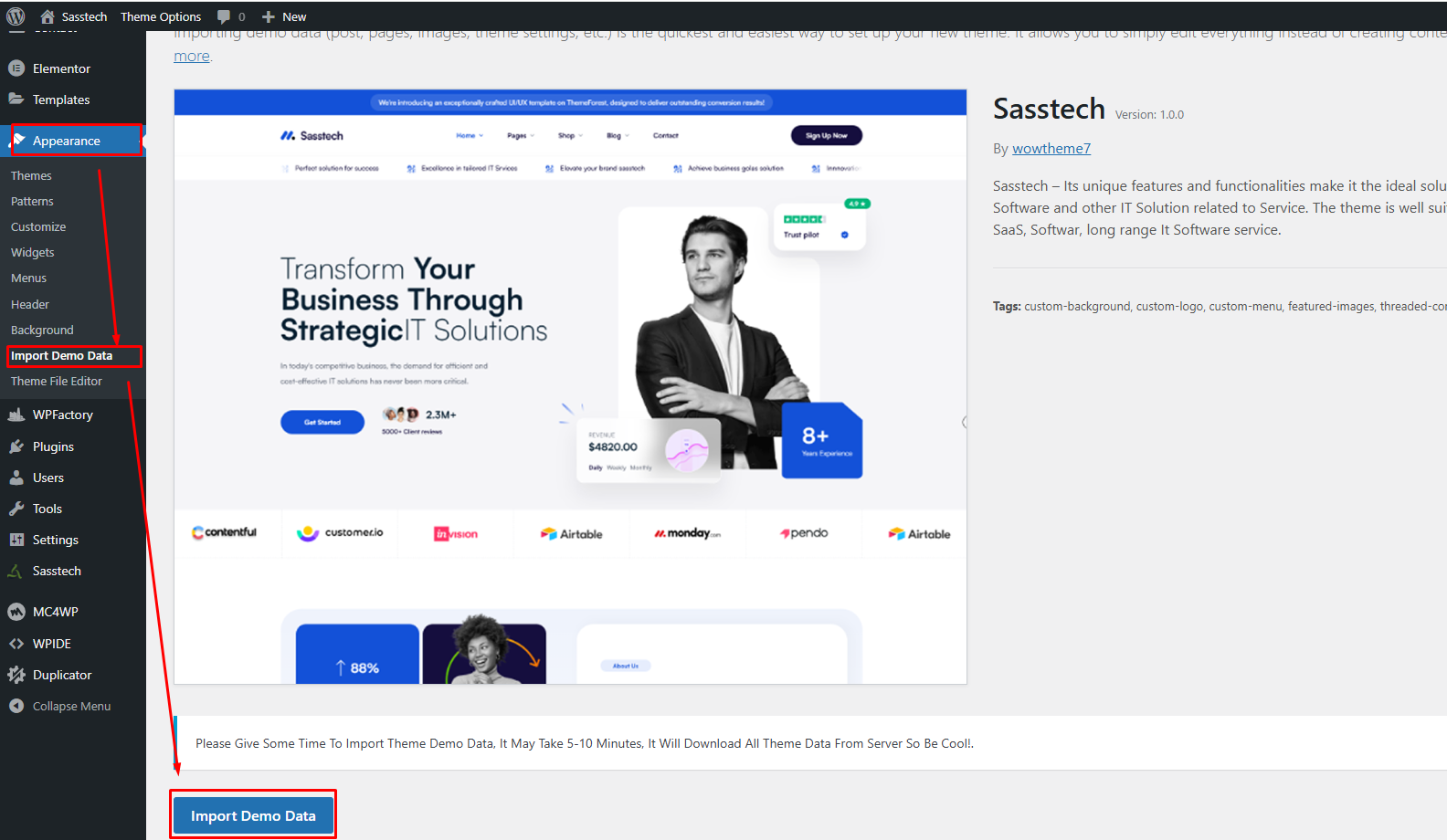The image size is (1447, 840).
Task: Click the Plugins plug icon
Action: coord(16,446)
